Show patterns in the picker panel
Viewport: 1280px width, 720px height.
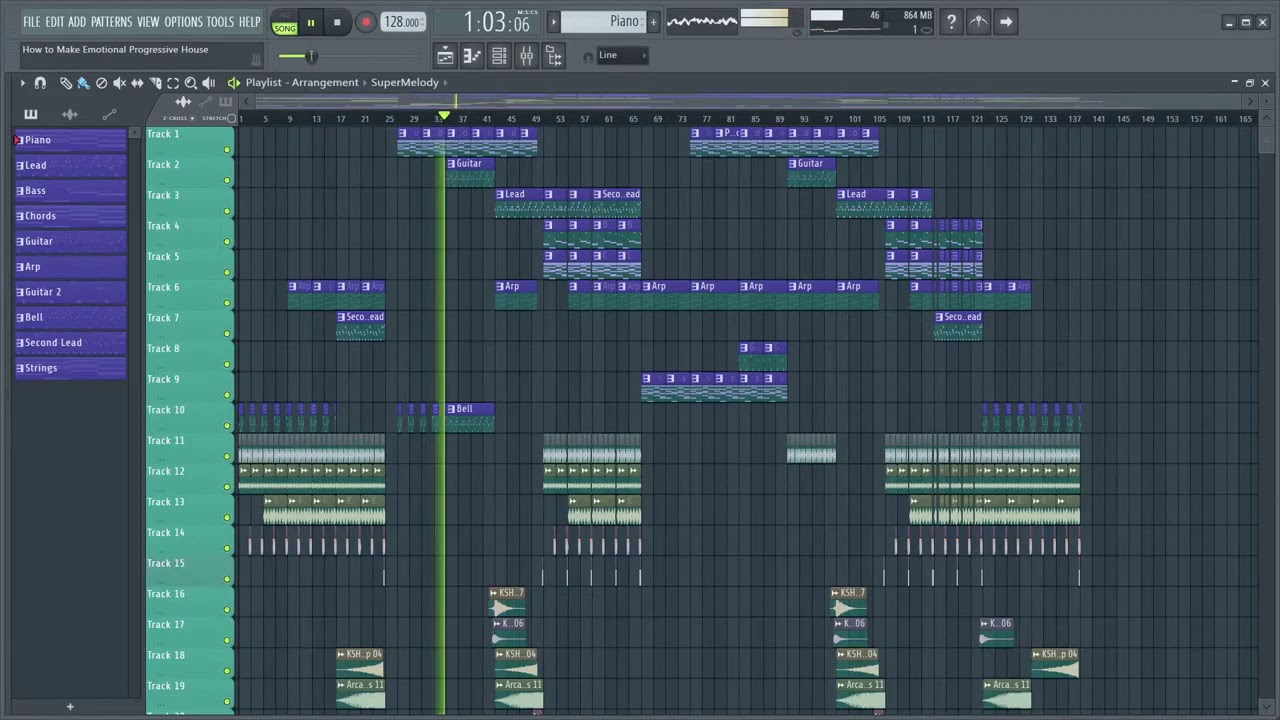tap(31, 114)
